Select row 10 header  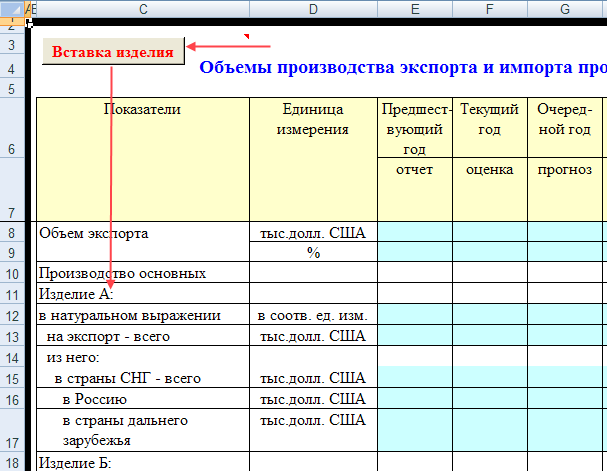click(12, 273)
